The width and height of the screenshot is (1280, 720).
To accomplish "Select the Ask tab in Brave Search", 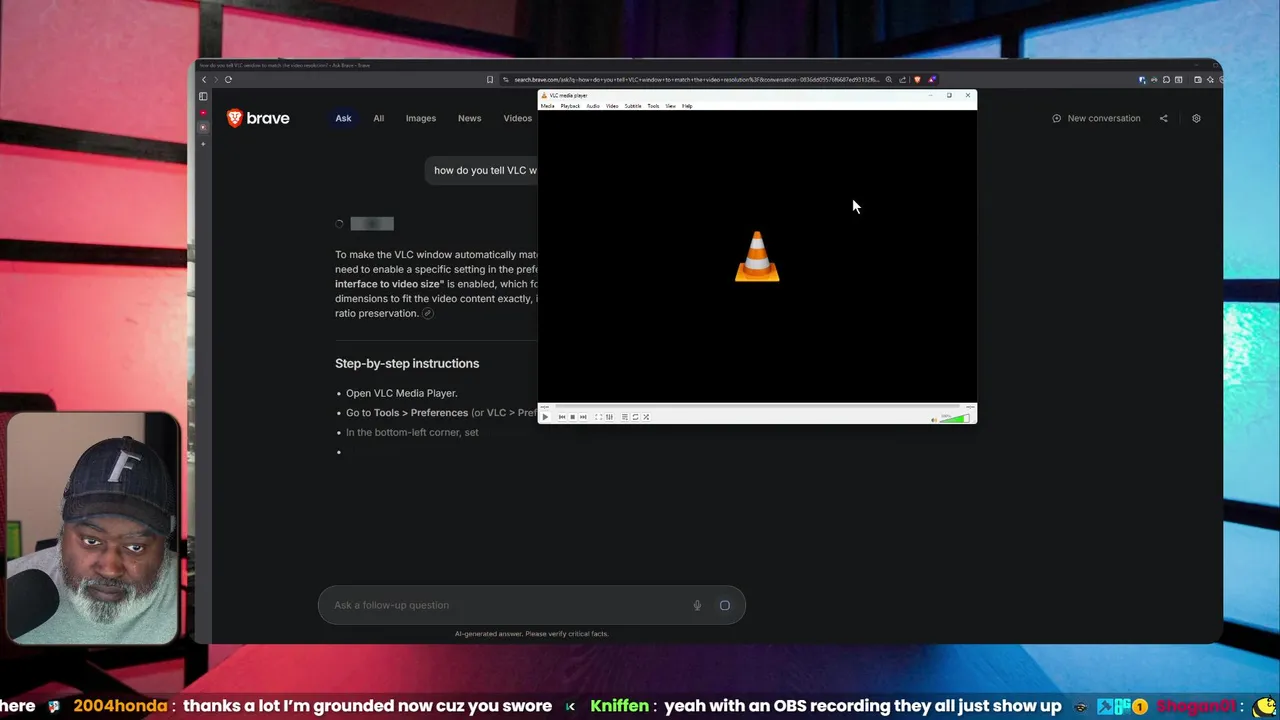I will [343, 118].
